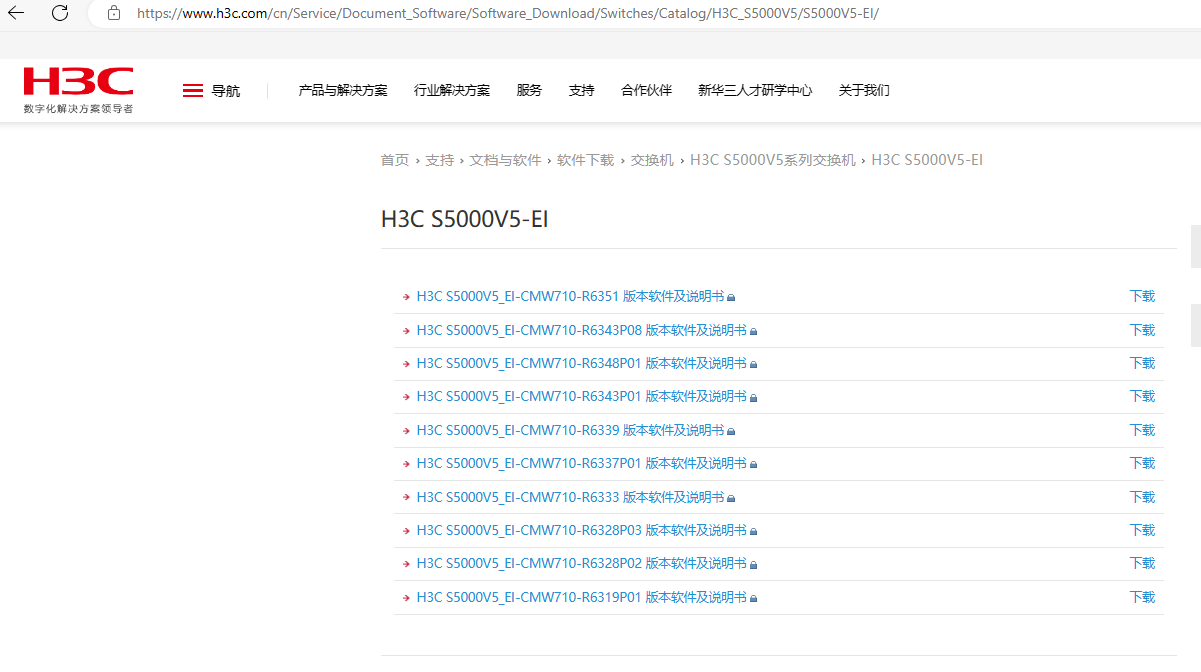This screenshot has height=672, width=1201.
Task: Click lock icon beside R6337P01 entry
Action: click(754, 464)
